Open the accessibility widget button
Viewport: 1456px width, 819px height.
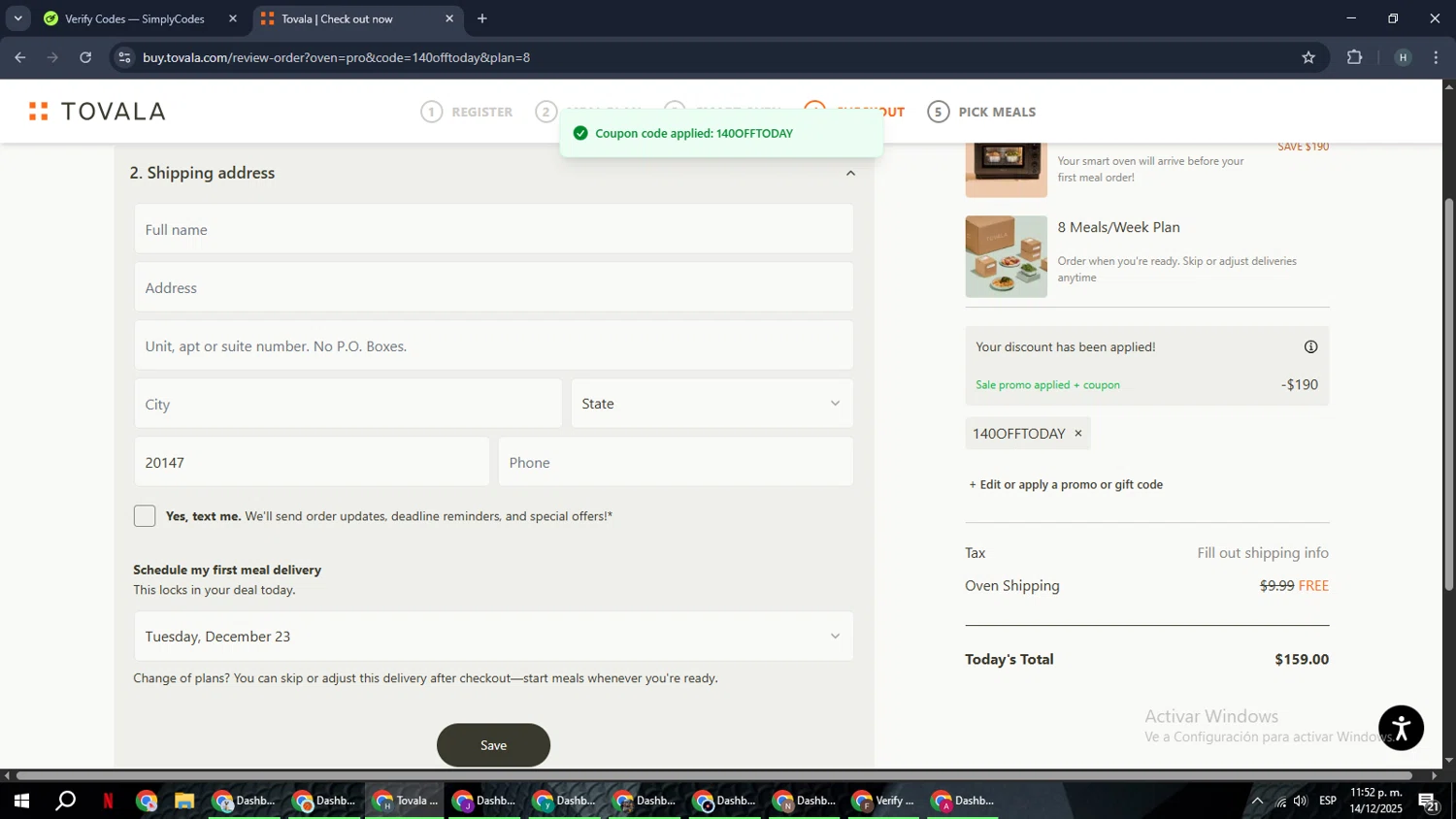click(1401, 728)
